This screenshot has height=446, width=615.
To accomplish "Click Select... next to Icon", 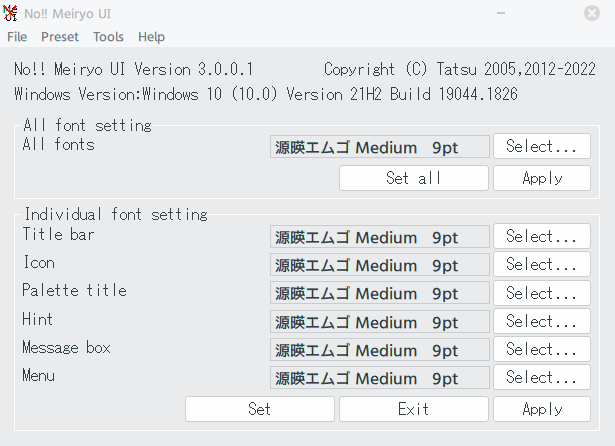I will 541,265.
